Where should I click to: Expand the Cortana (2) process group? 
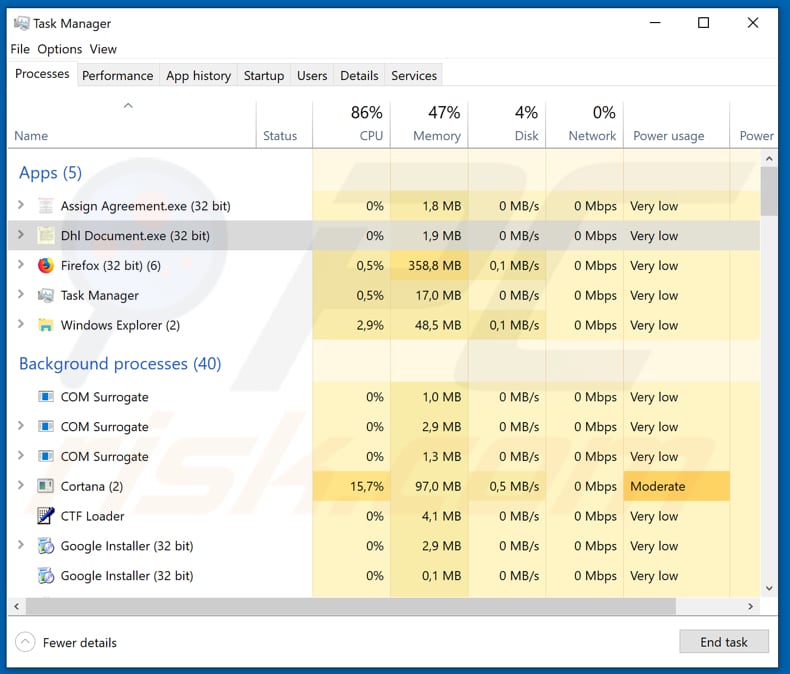click(x=21, y=485)
